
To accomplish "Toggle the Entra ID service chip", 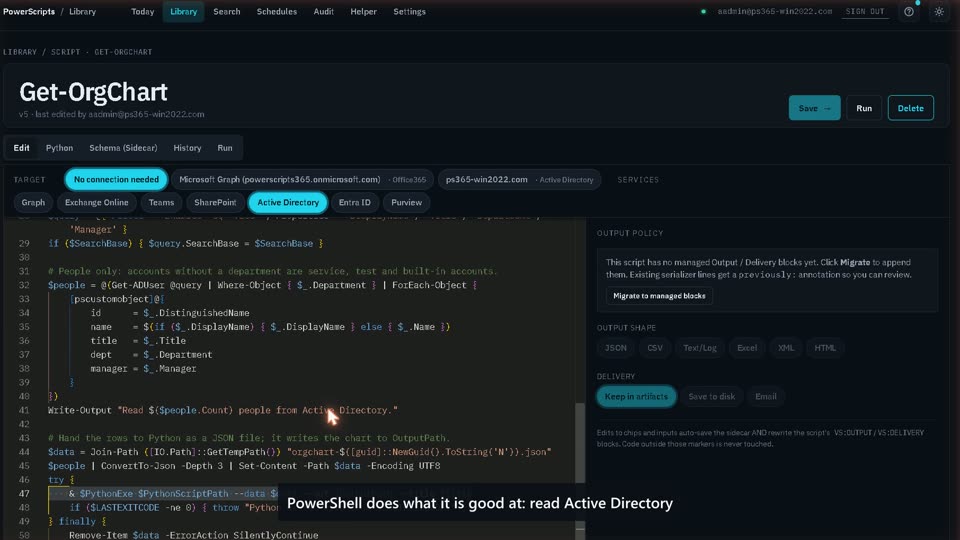I will [354, 203].
